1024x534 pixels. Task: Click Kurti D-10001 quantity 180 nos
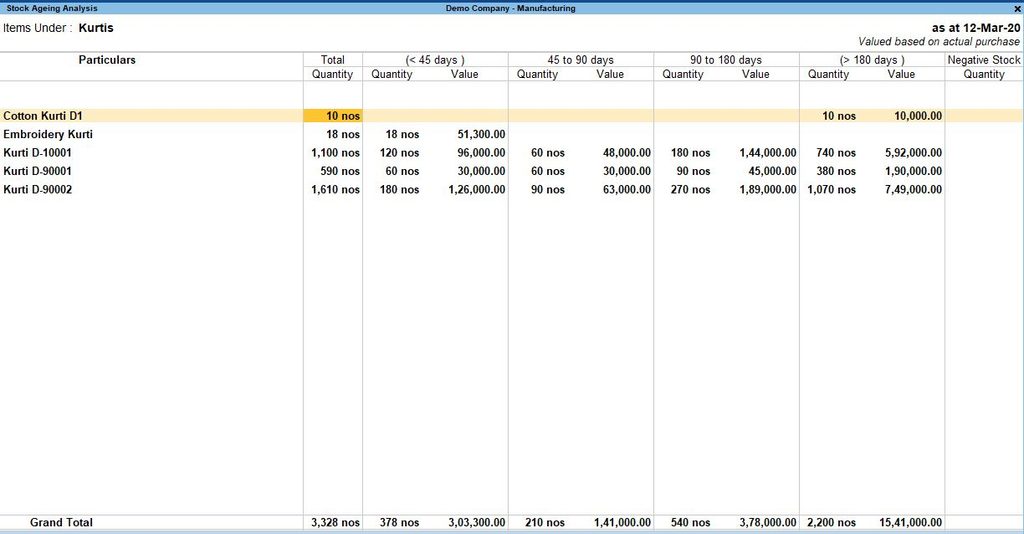coord(690,153)
